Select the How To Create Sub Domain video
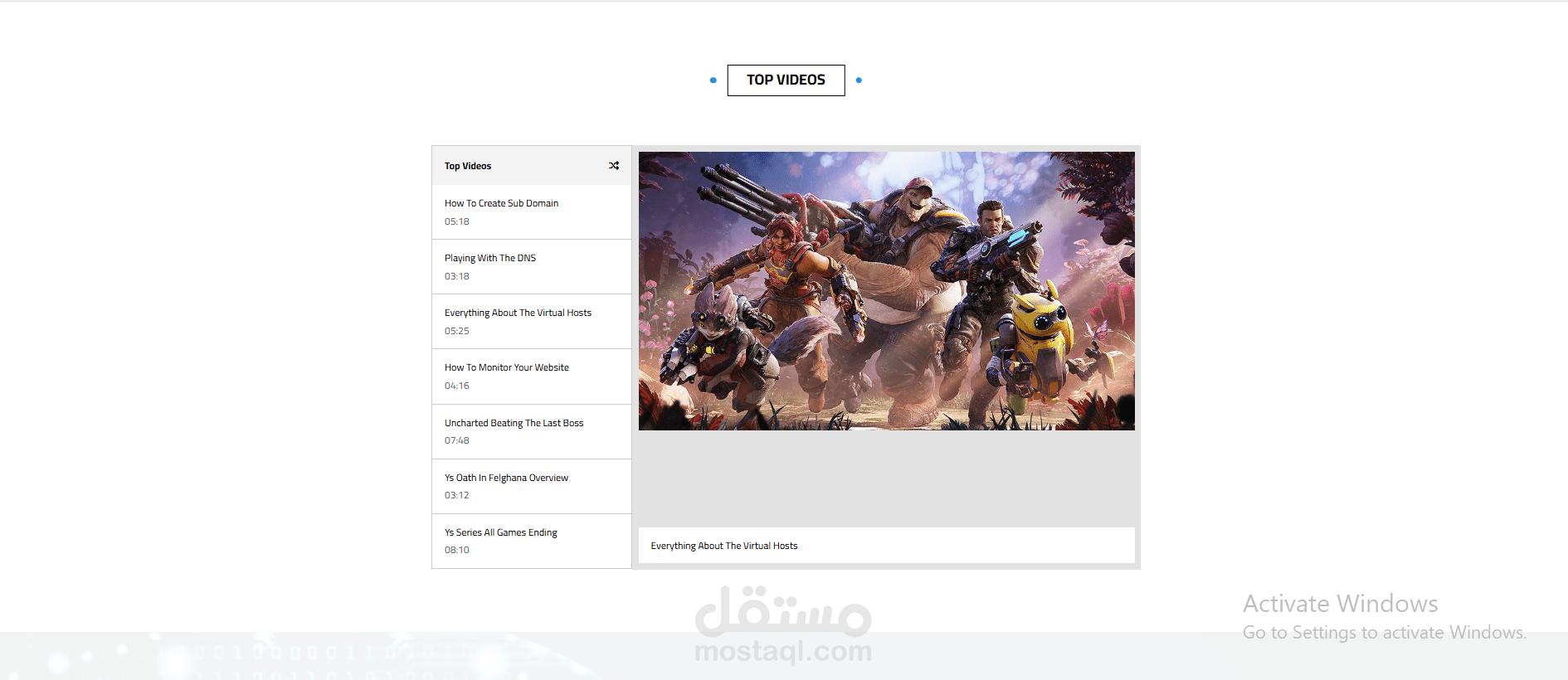Image resolution: width=1568 pixels, height=680 pixels. coord(532,212)
